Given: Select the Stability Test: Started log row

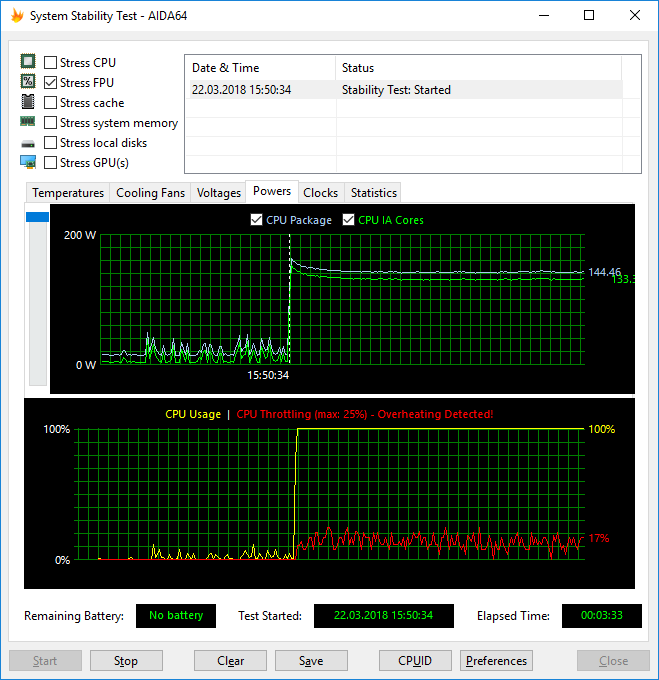Looking at the screenshot, I should click(405, 90).
